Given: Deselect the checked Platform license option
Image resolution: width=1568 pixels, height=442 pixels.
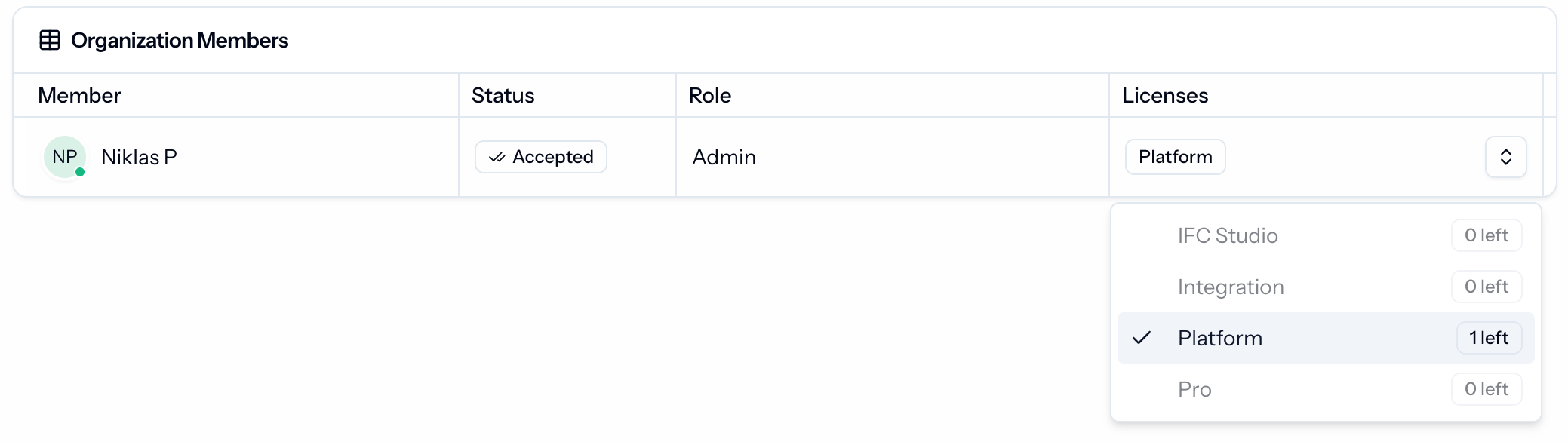Looking at the screenshot, I should point(1326,338).
